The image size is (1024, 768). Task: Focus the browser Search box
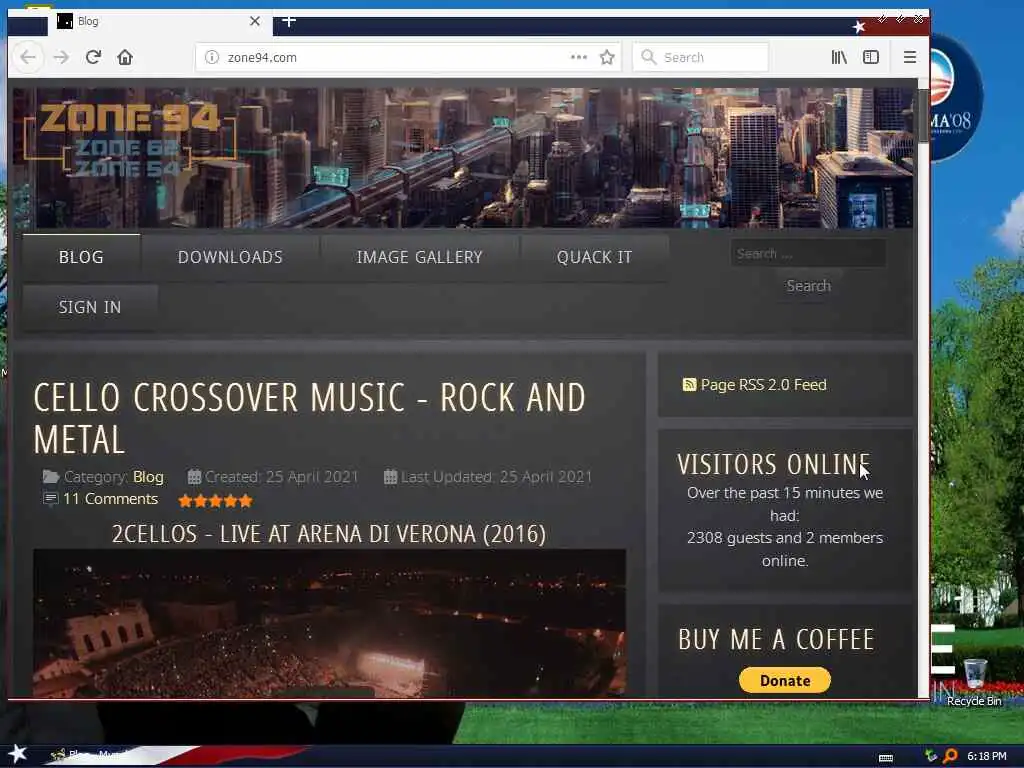(700, 57)
